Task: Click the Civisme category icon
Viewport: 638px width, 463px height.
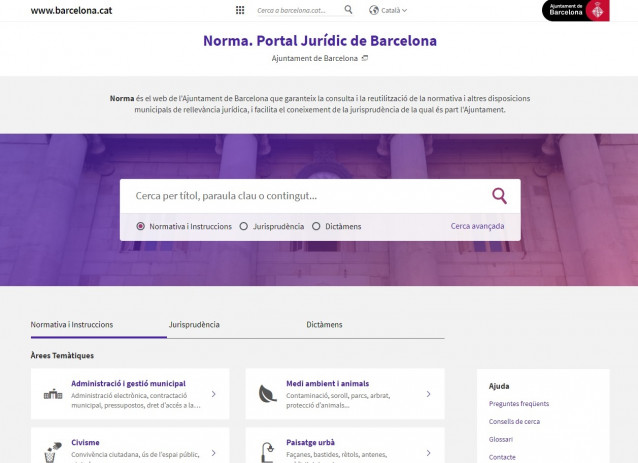Action: coord(53,451)
